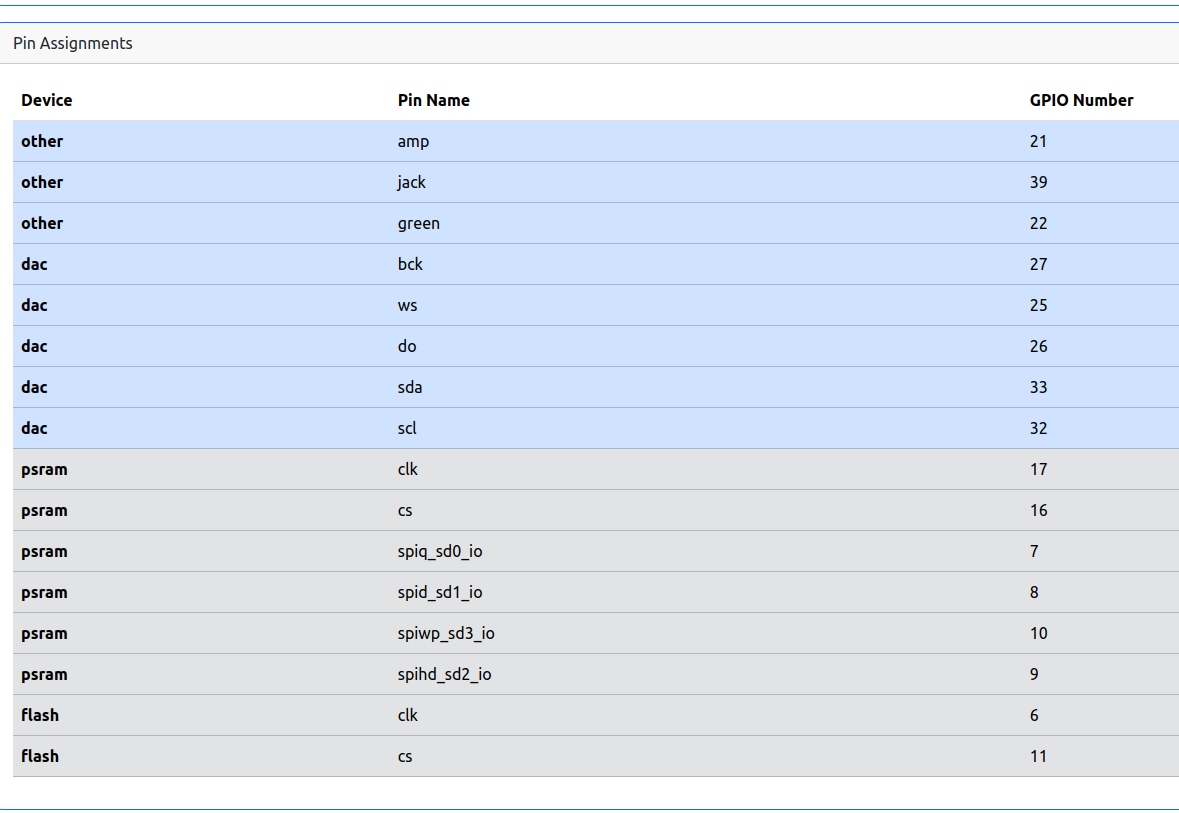The height and width of the screenshot is (813, 1179).
Task: Select the jack pin name cell
Action: [x=411, y=182]
